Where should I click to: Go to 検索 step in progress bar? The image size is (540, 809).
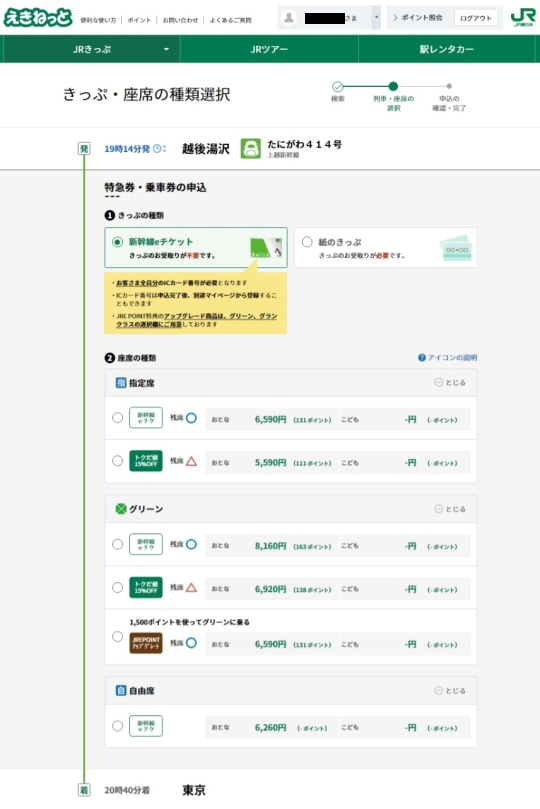[x=337, y=91]
